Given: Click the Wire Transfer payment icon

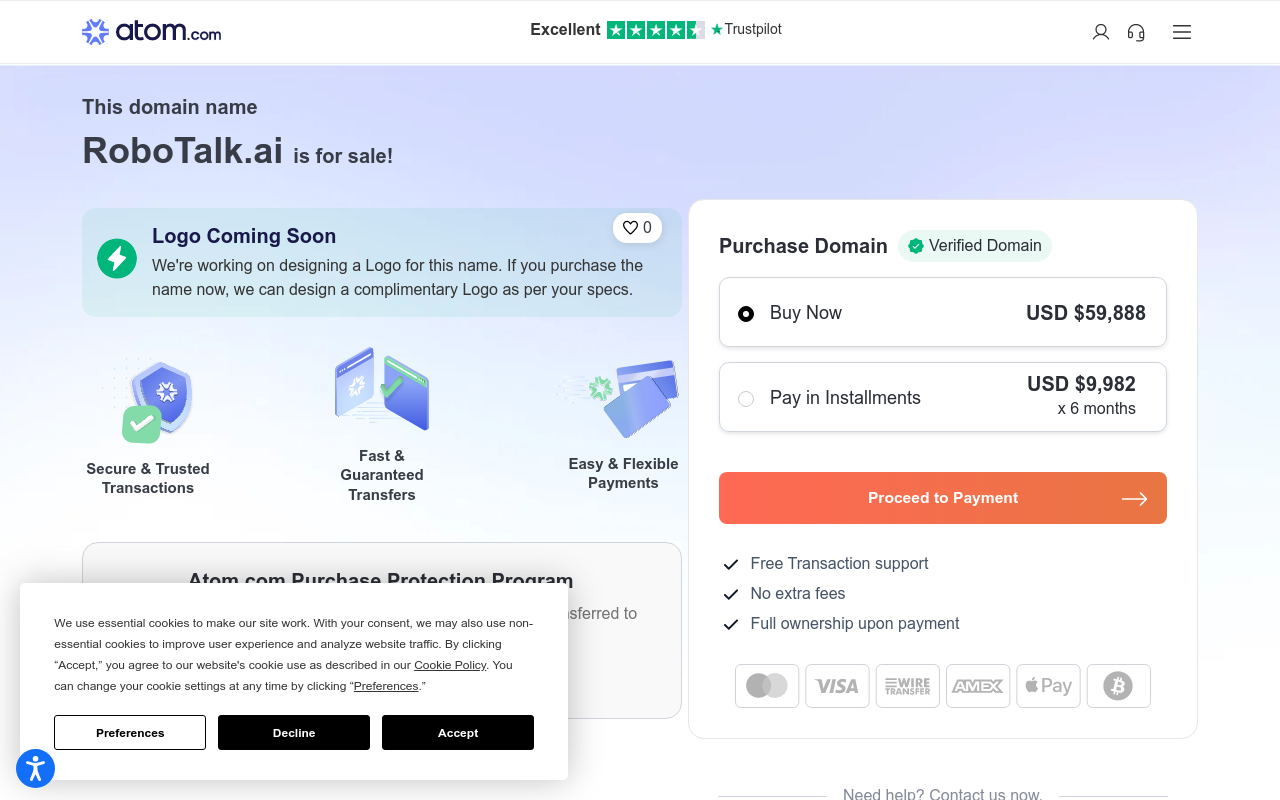Looking at the screenshot, I should pos(908,686).
